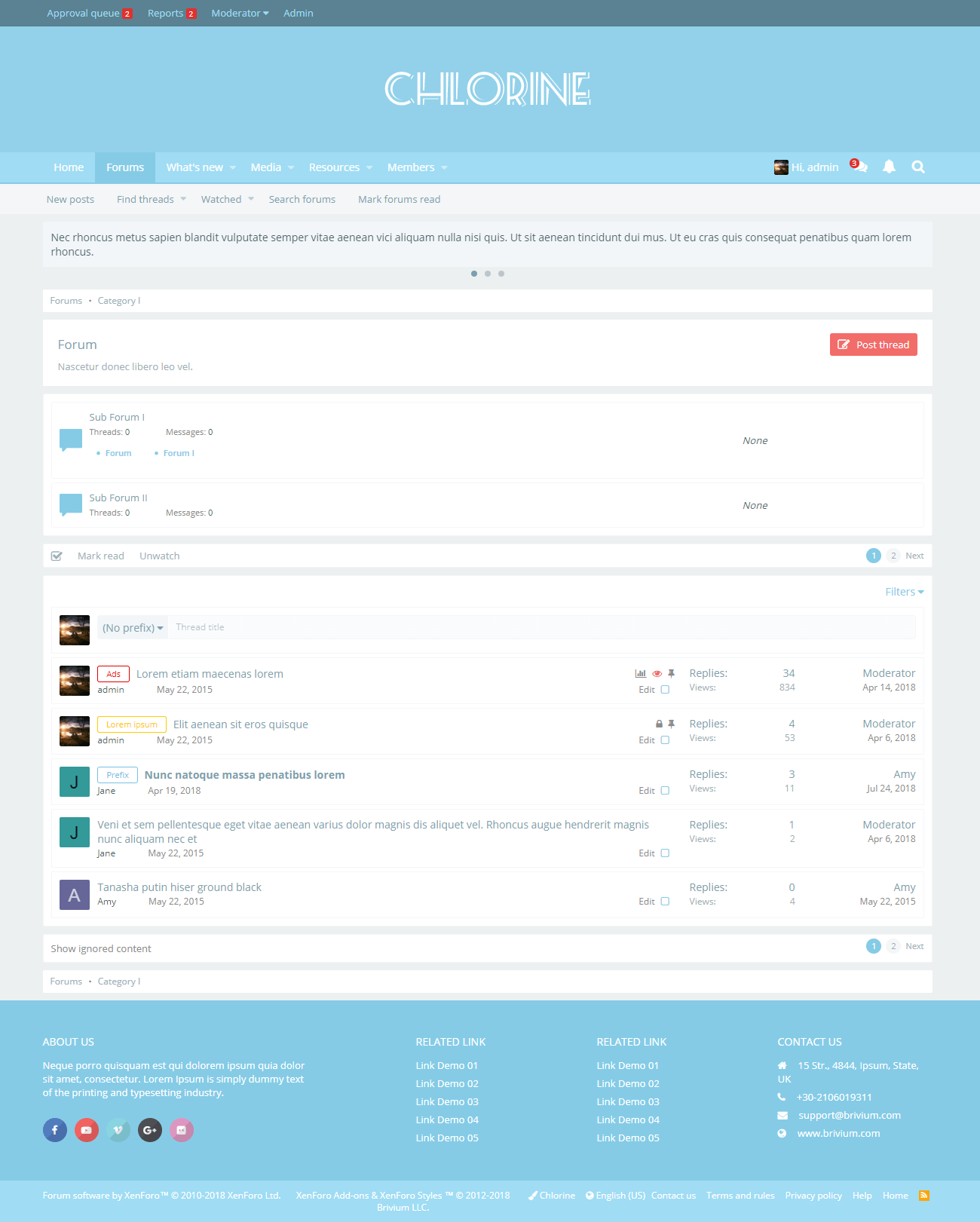
Task: Select the second dot of the notice slider
Action: (488, 274)
